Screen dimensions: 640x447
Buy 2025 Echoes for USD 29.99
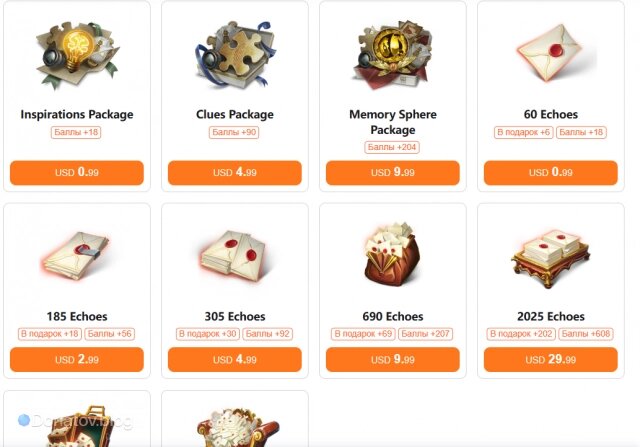[x=551, y=360]
